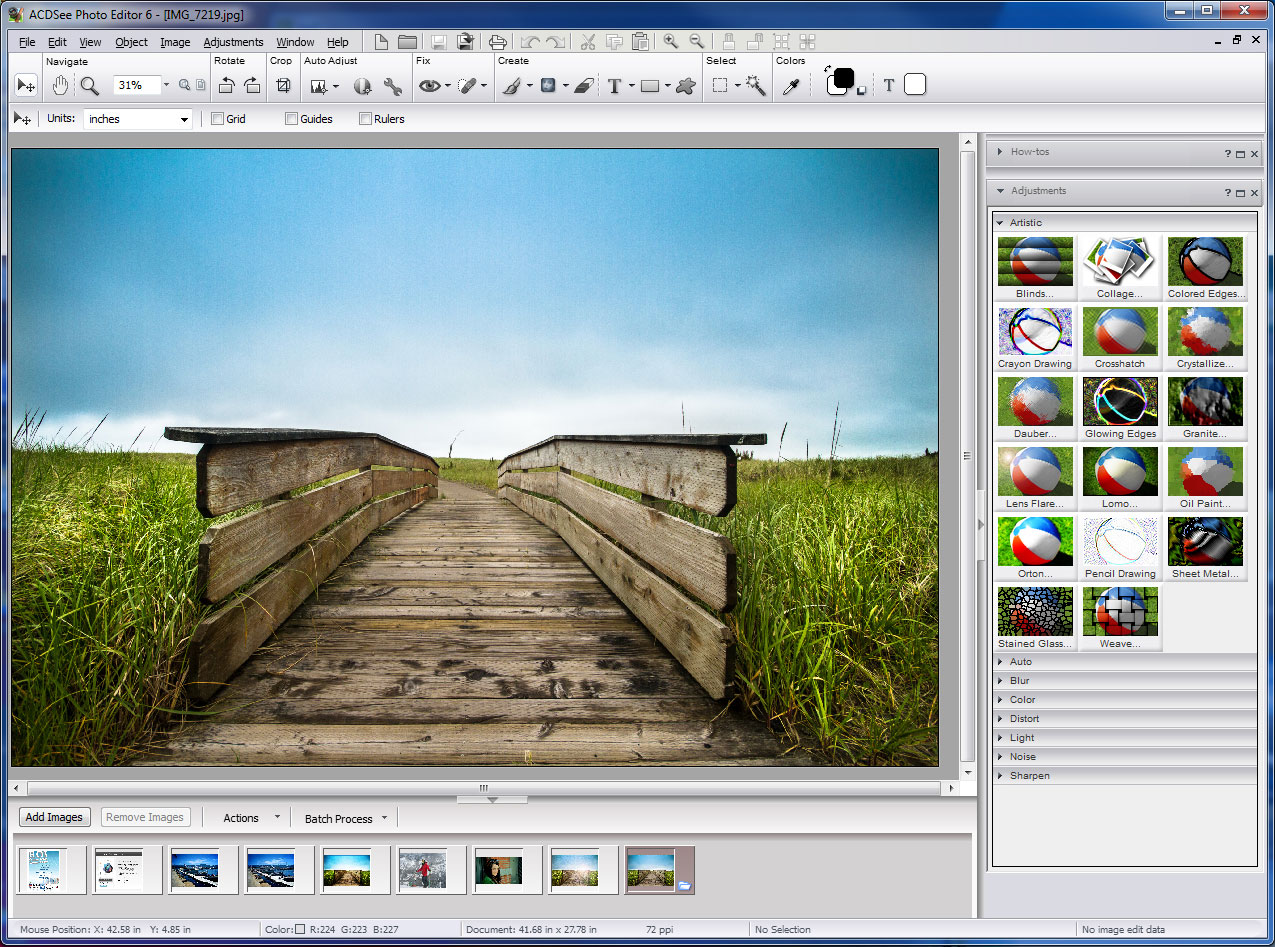Click the Red Eye fix tool
This screenshot has width=1275, height=947.
coord(429,86)
